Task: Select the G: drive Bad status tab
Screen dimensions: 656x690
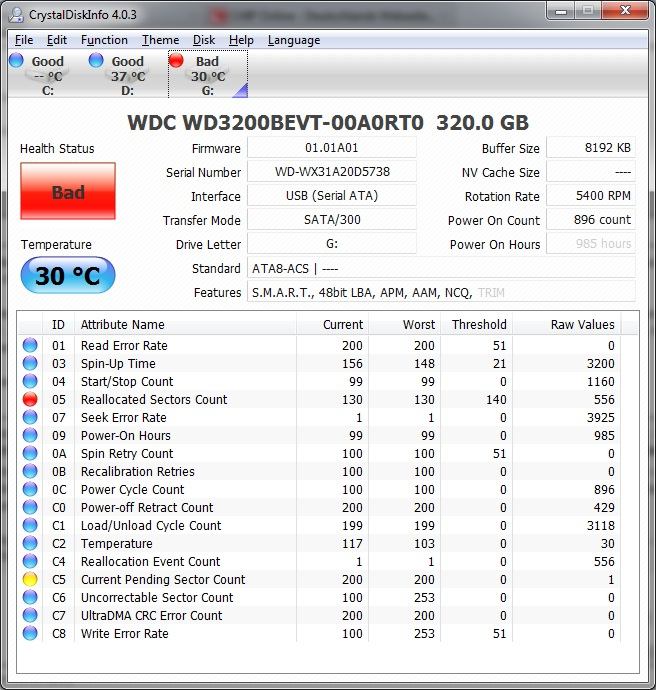Action: pos(208,74)
